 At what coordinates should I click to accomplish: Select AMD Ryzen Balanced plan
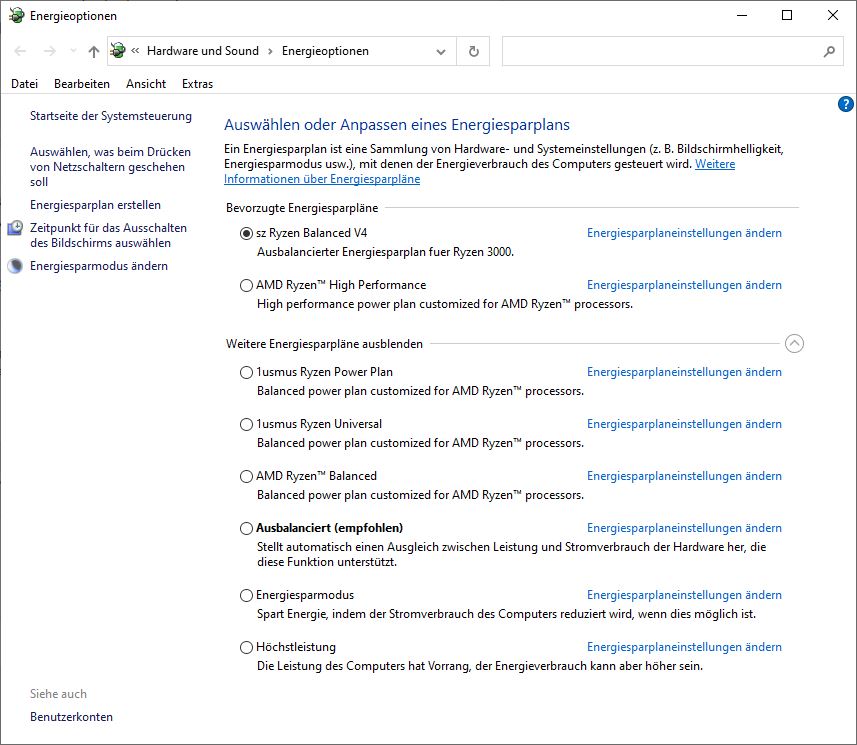(246, 476)
